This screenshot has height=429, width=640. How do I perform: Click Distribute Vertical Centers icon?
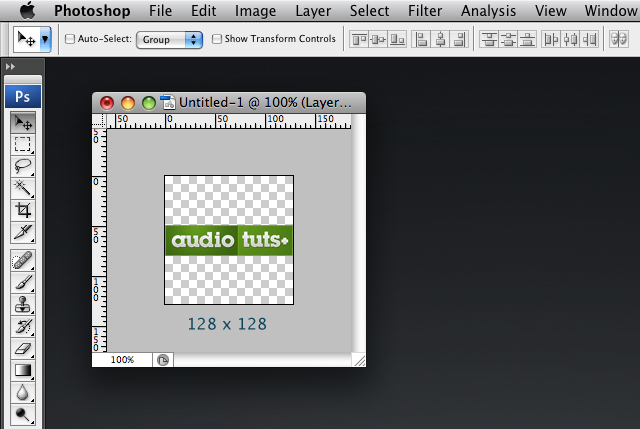(508, 40)
